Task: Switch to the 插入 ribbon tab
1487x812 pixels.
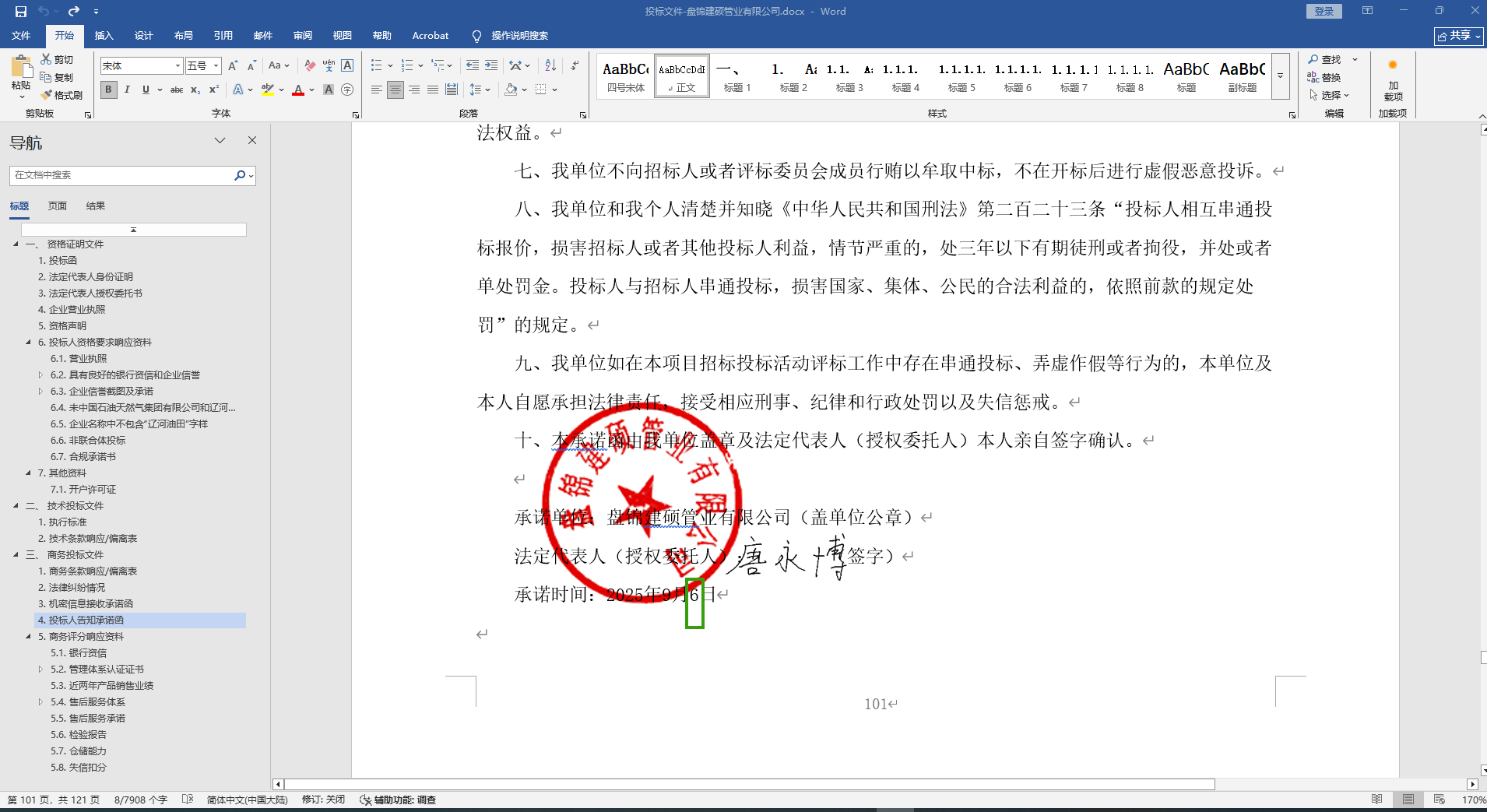Action: tap(104, 35)
